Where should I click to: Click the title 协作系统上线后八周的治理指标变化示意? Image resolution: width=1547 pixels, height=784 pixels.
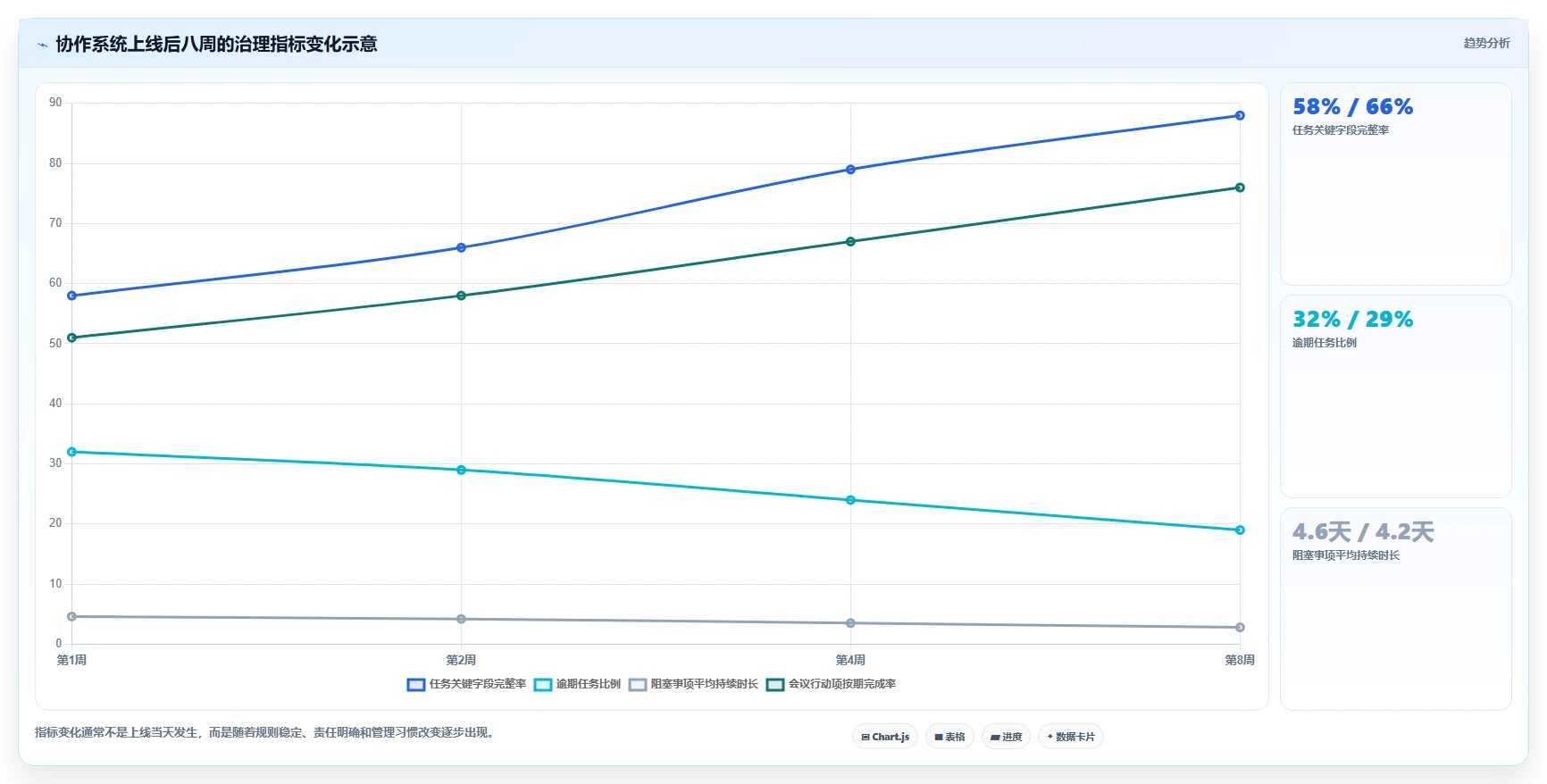[x=216, y=44]
